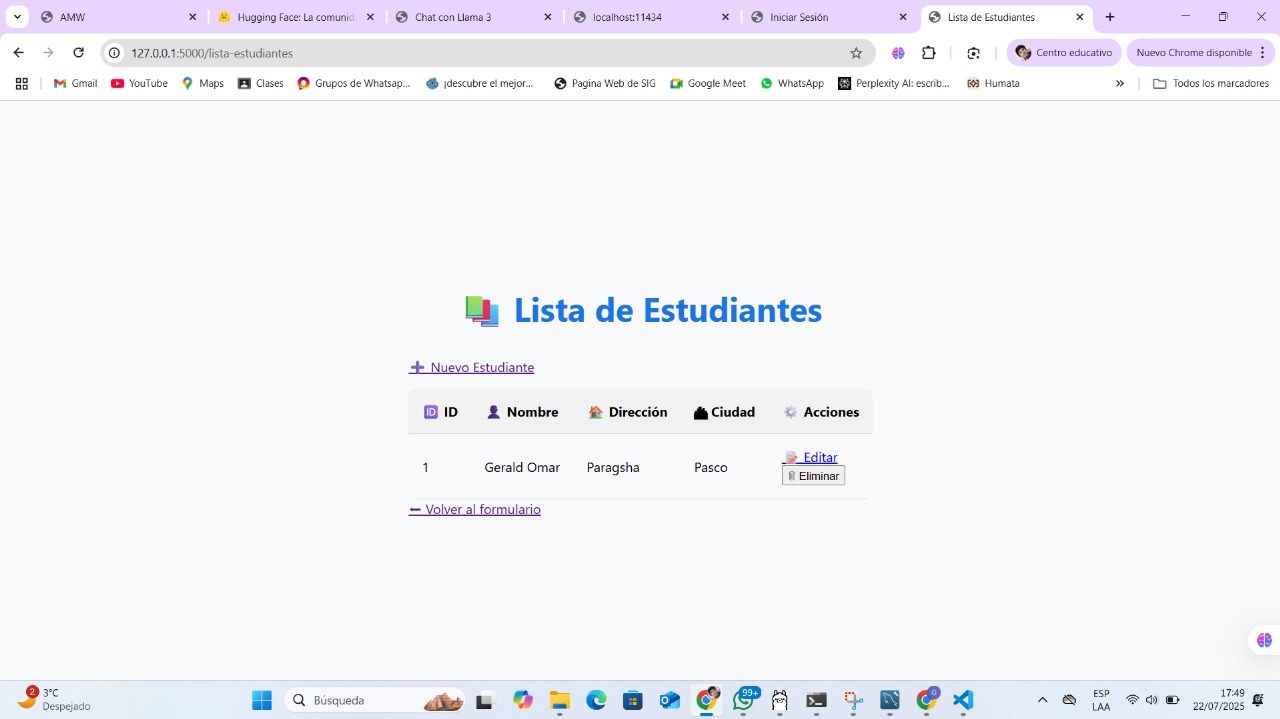Show hidden system tray icons
Viewport: 1280px width, 719px height.
[x=1042, y=700]
